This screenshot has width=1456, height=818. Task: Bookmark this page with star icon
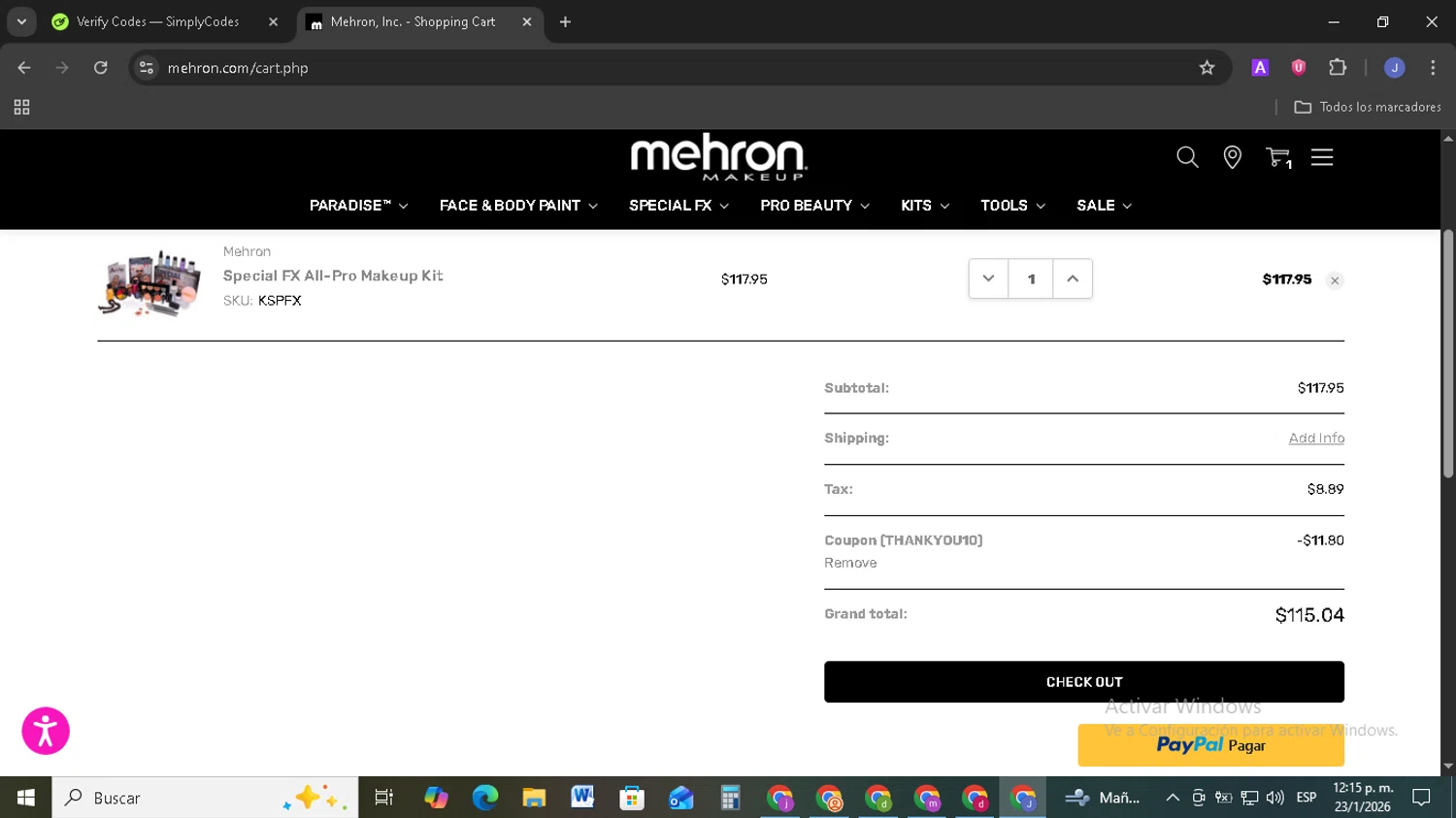1207,68
